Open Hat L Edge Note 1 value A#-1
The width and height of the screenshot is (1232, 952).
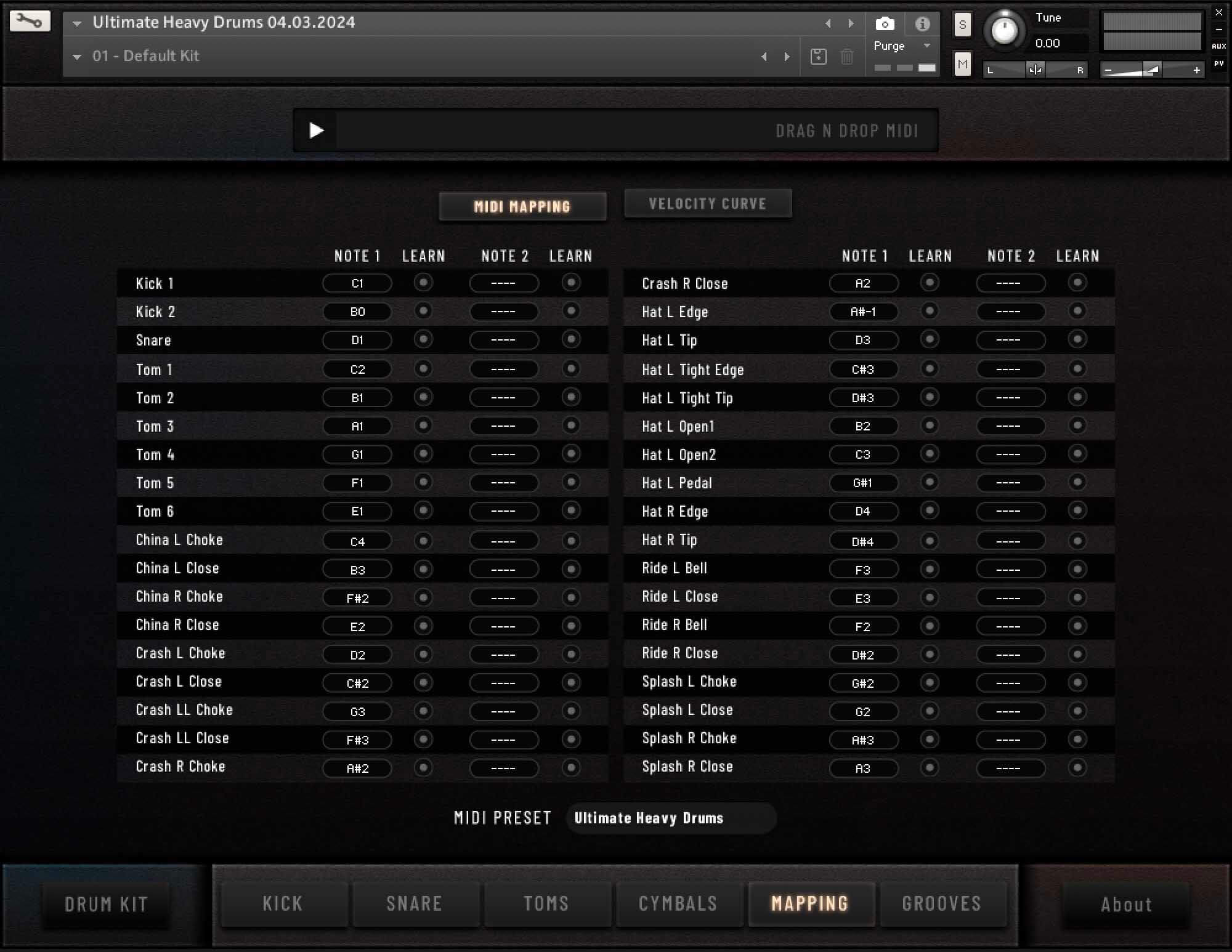863,312
